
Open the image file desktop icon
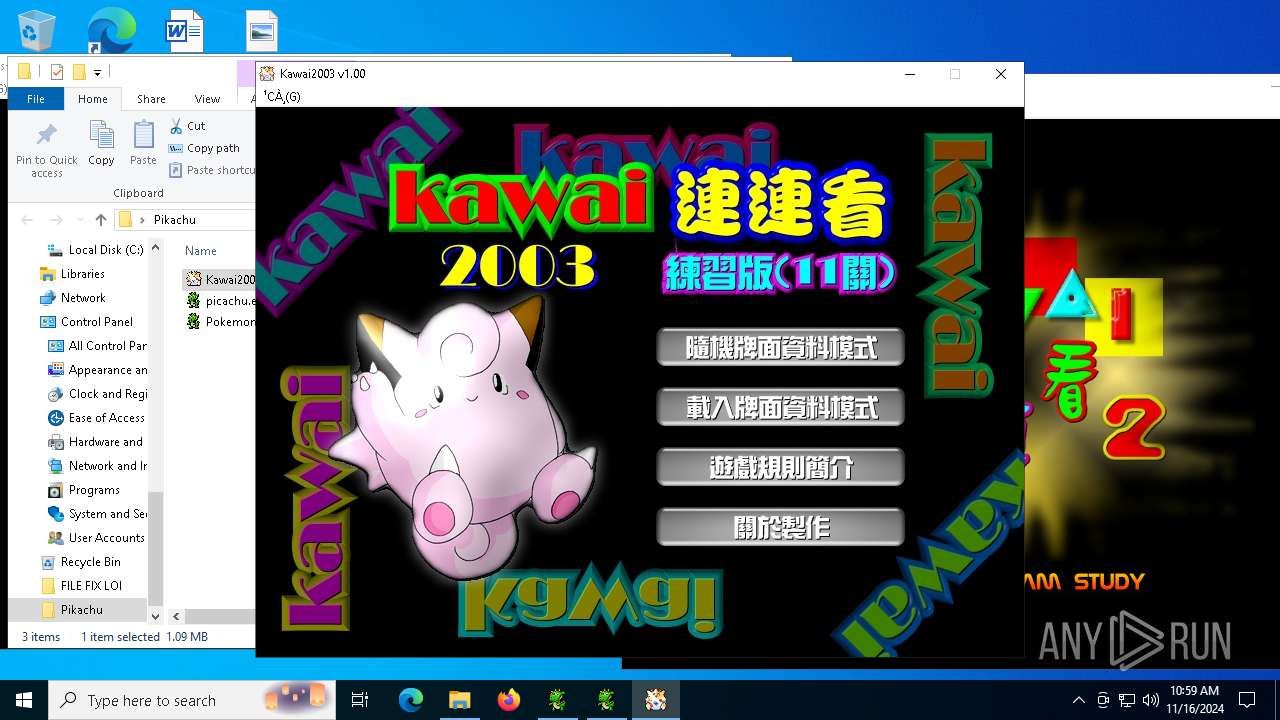point(262,30)
